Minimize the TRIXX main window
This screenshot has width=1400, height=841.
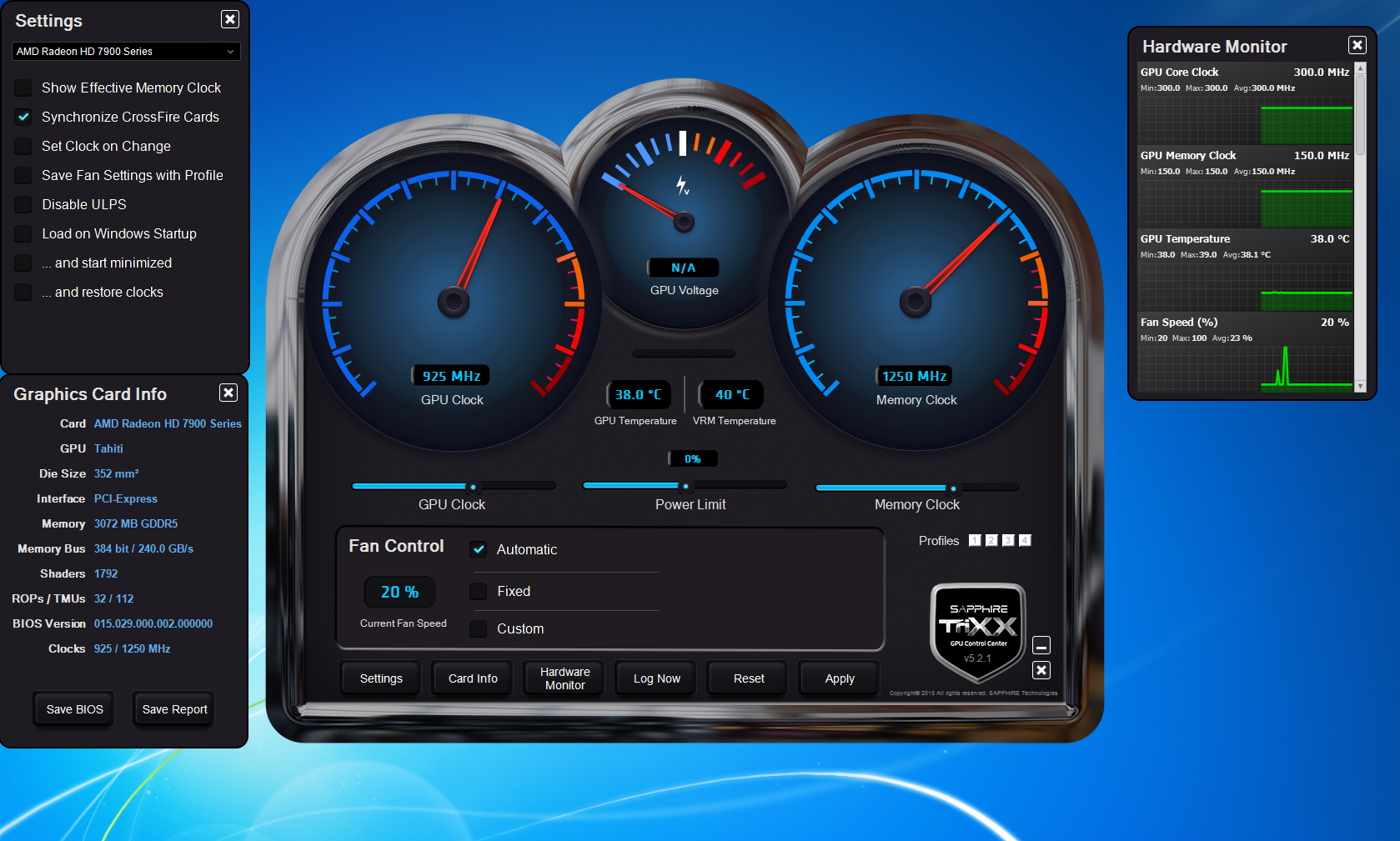1041,645
